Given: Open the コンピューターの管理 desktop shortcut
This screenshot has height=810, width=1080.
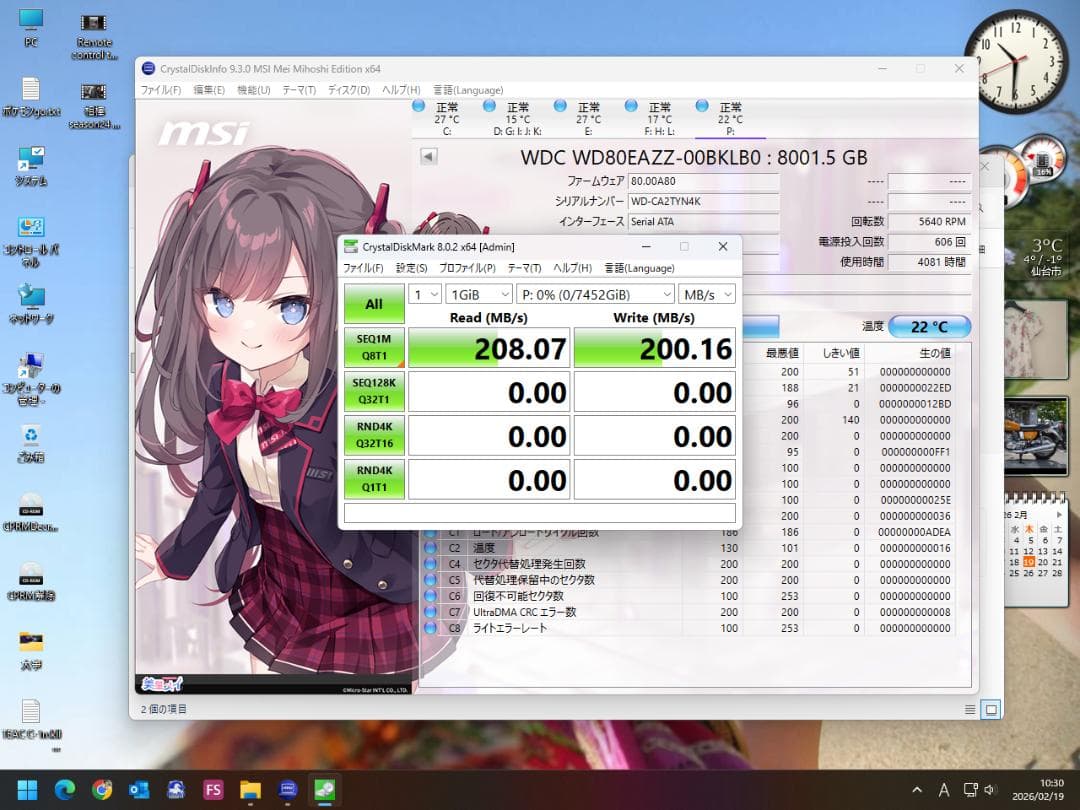Looking at the screenshot, I should click(31, 379).
